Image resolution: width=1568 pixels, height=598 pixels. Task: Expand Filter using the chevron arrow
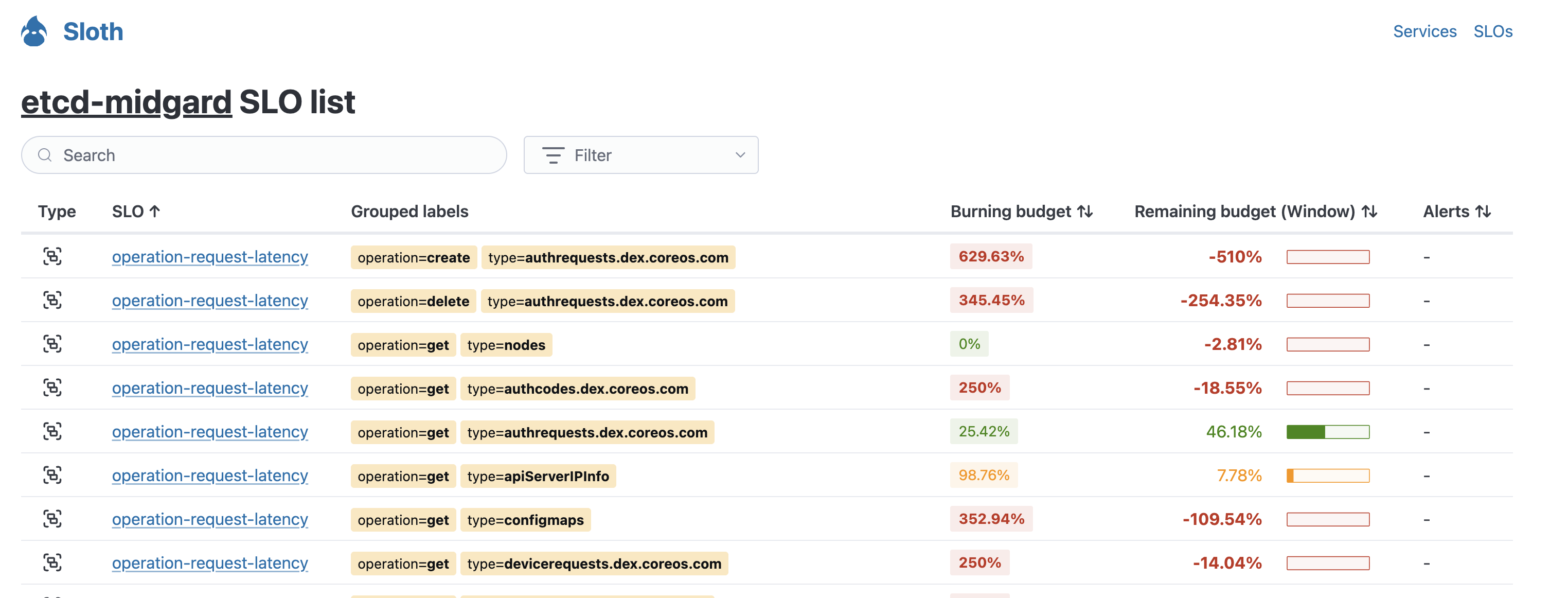740,155
